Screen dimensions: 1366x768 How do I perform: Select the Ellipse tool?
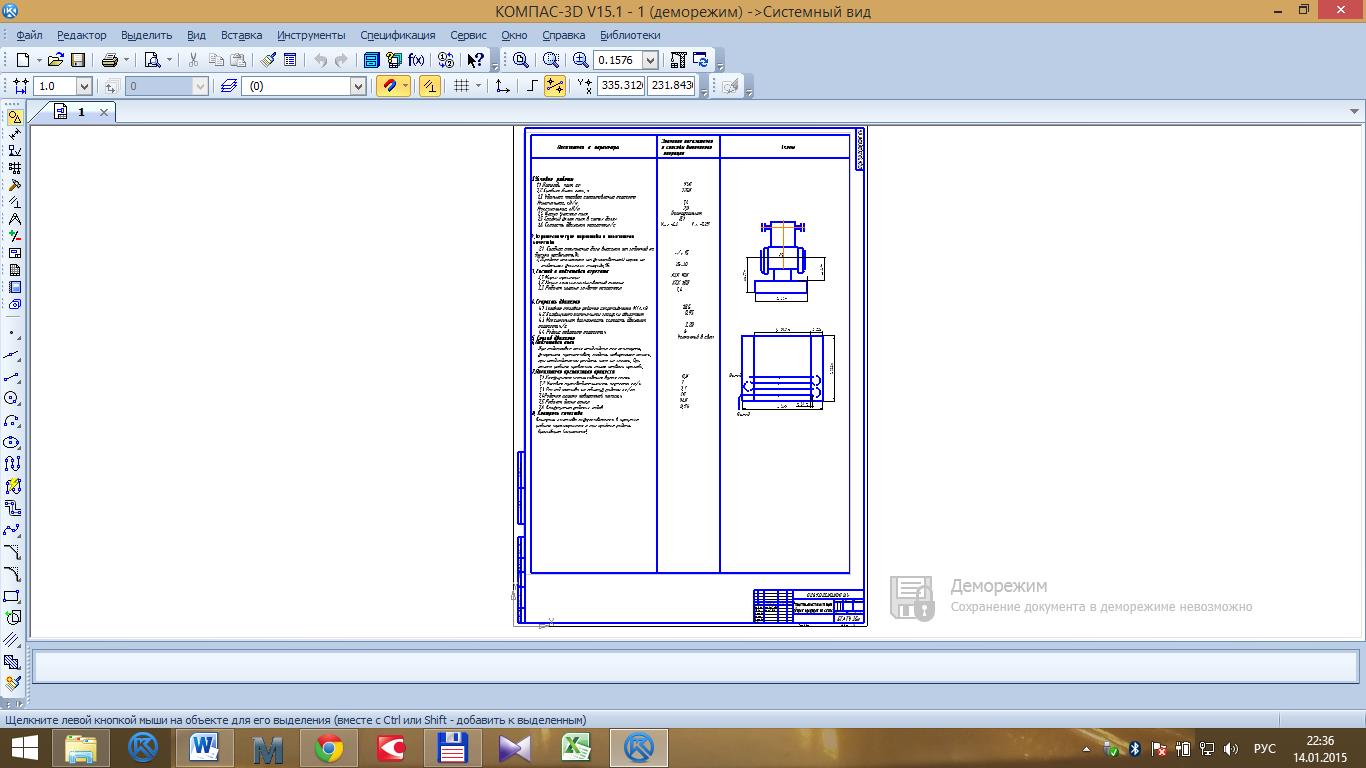[12, 443]
